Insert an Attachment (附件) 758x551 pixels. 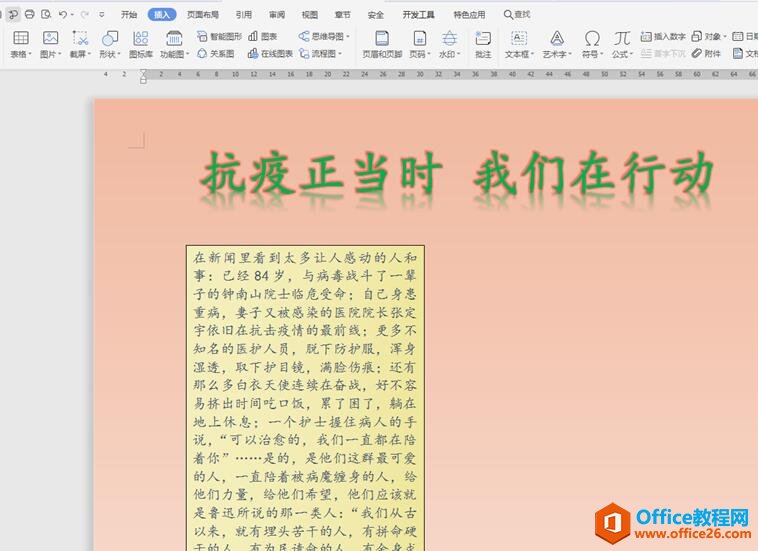pyautogui.click(x=706, y=54)
